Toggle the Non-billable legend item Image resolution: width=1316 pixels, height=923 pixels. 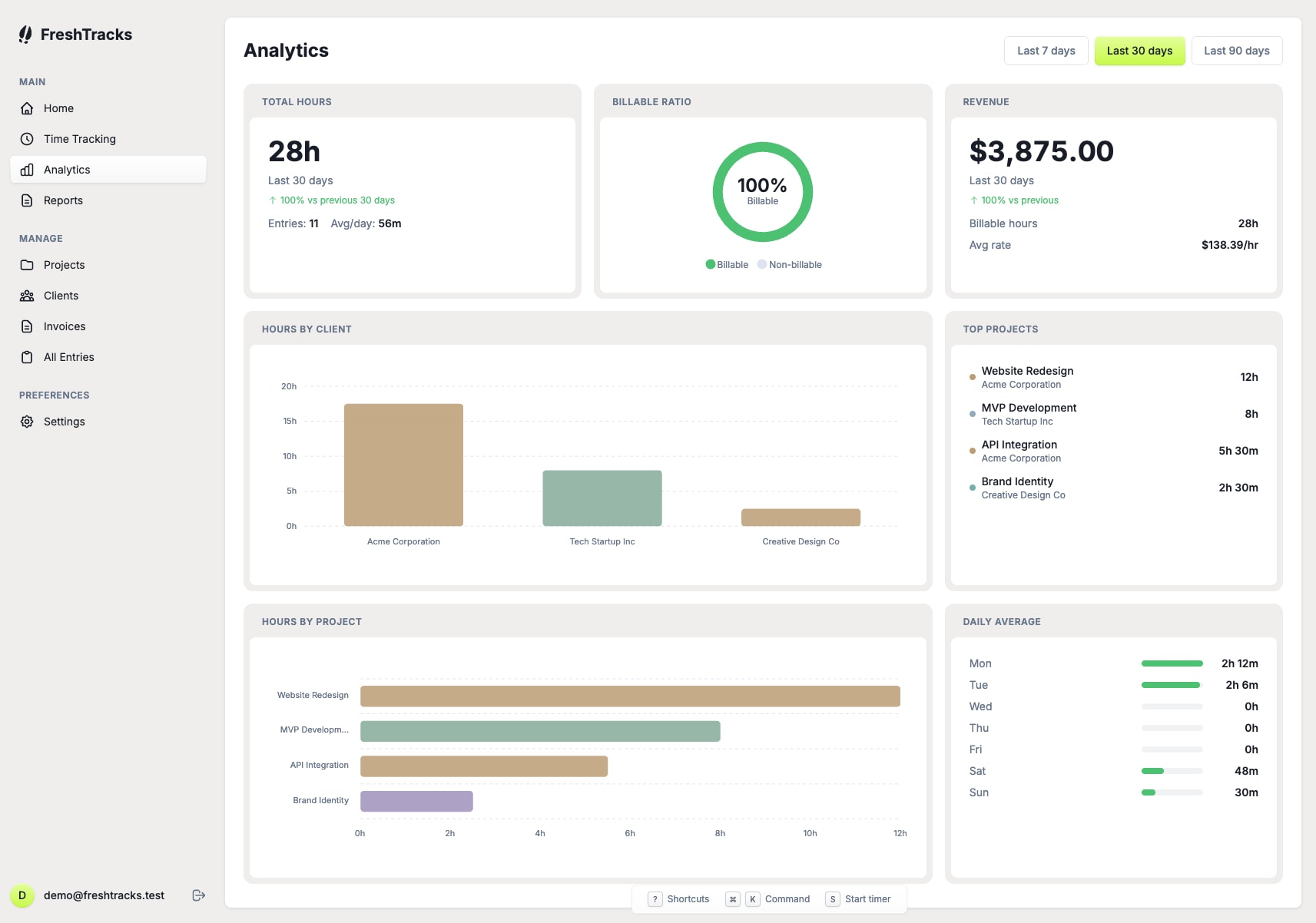pos(790,264)
